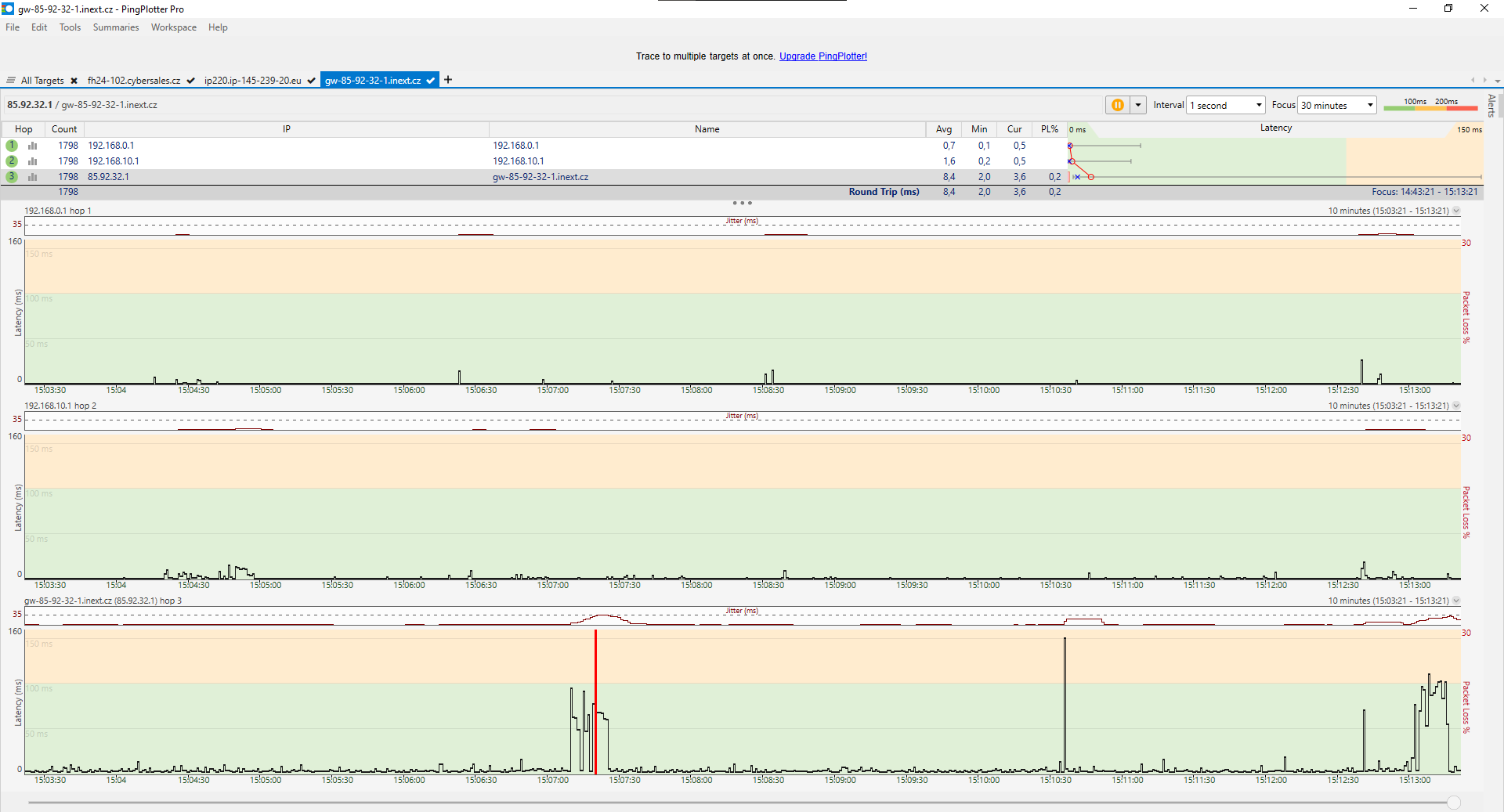Viewport: 1504px width, 812px height.
Task: Expand the dropdown arrow beside the pause button
Action: 1138,105
